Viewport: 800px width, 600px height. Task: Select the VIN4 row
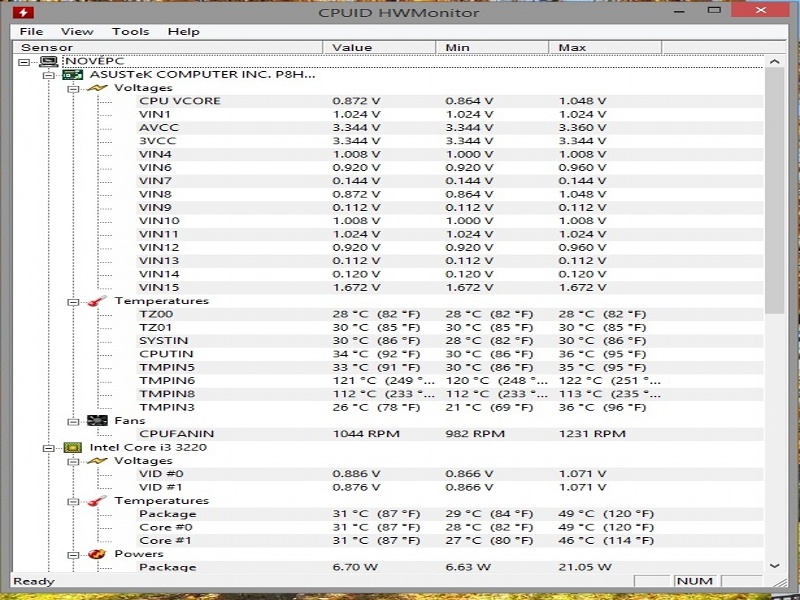pos(450,154)
